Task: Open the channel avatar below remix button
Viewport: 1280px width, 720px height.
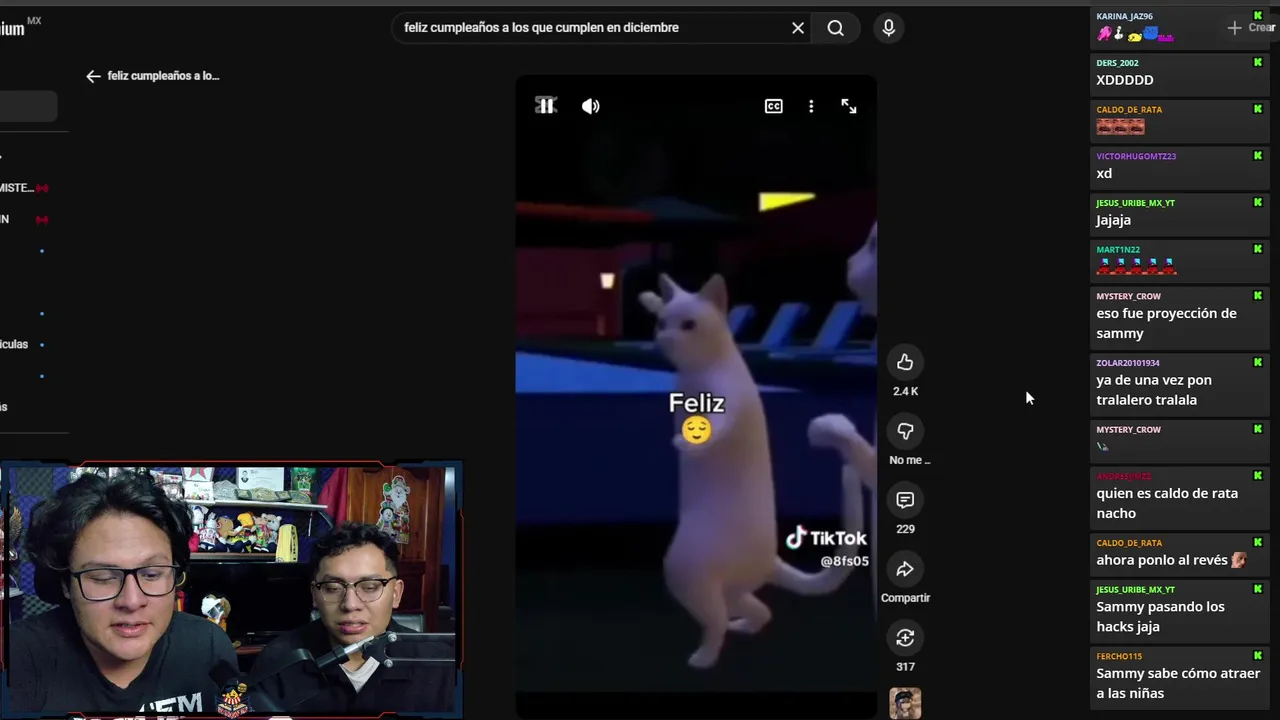Action: tap(905, 703)
